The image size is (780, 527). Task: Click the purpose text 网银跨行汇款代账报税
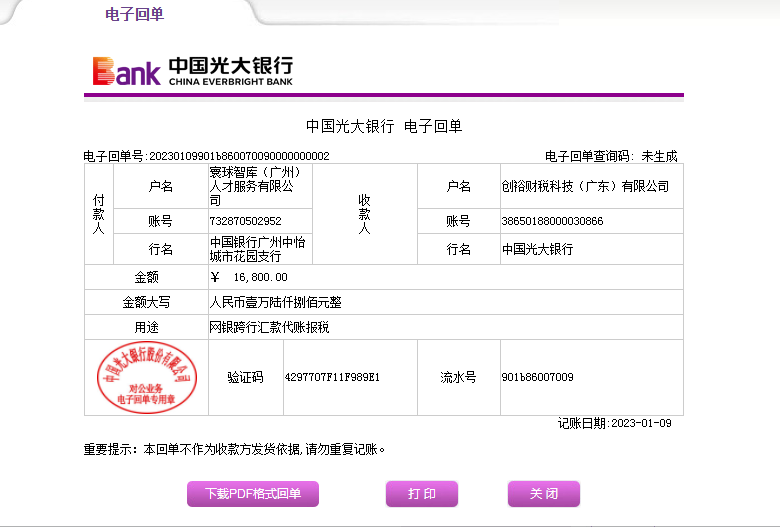pos(269,327)
